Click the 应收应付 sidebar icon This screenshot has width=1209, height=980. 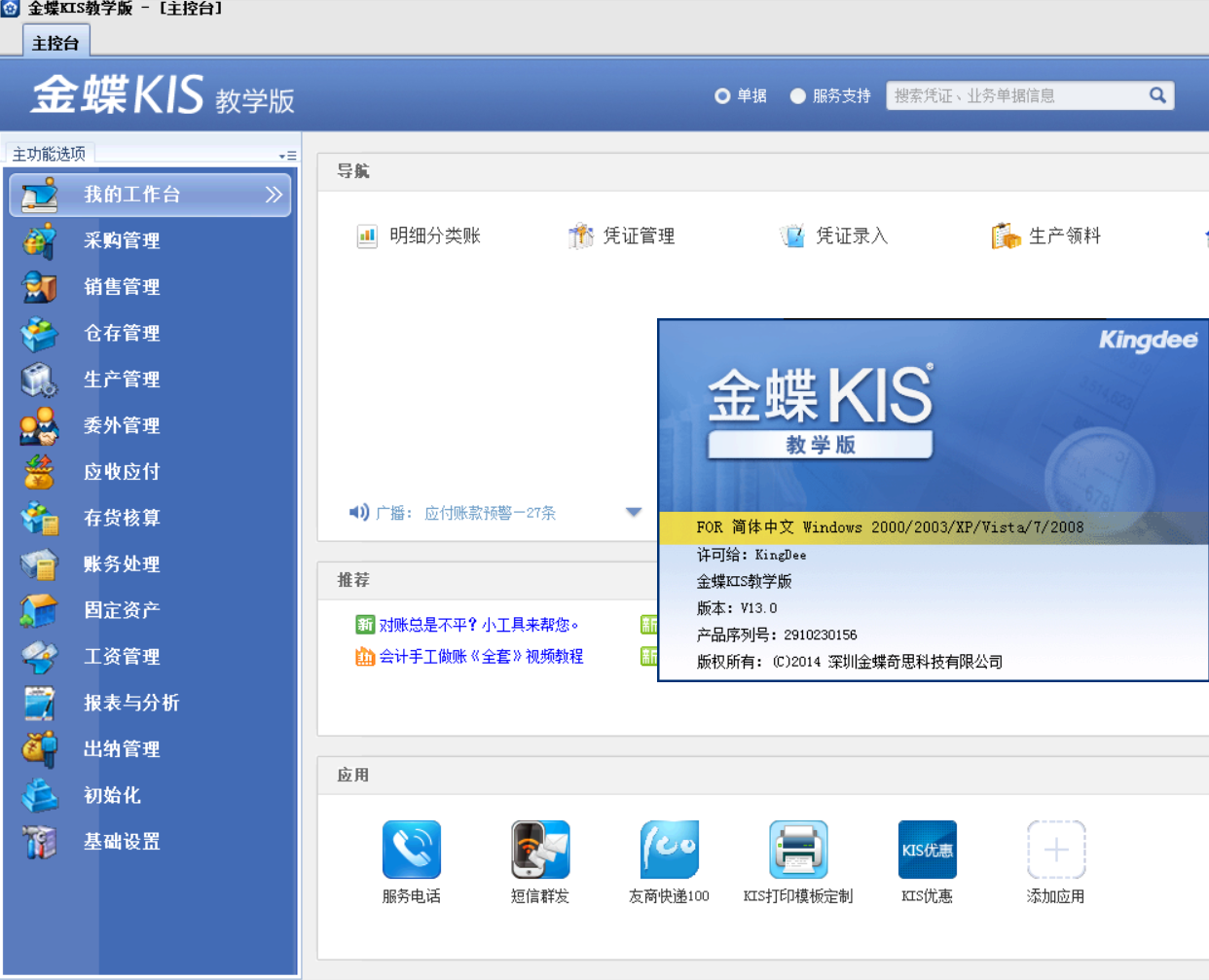tap(40, 472)
